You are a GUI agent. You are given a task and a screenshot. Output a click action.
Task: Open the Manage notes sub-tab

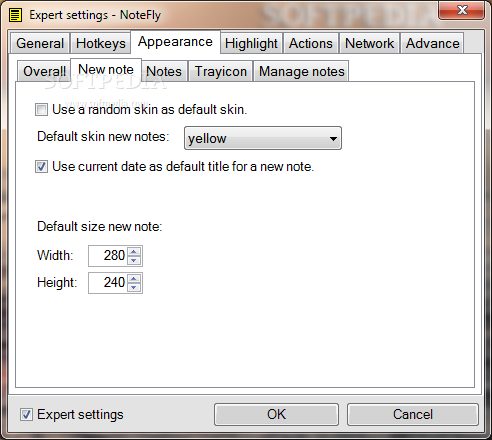point(301,71)
